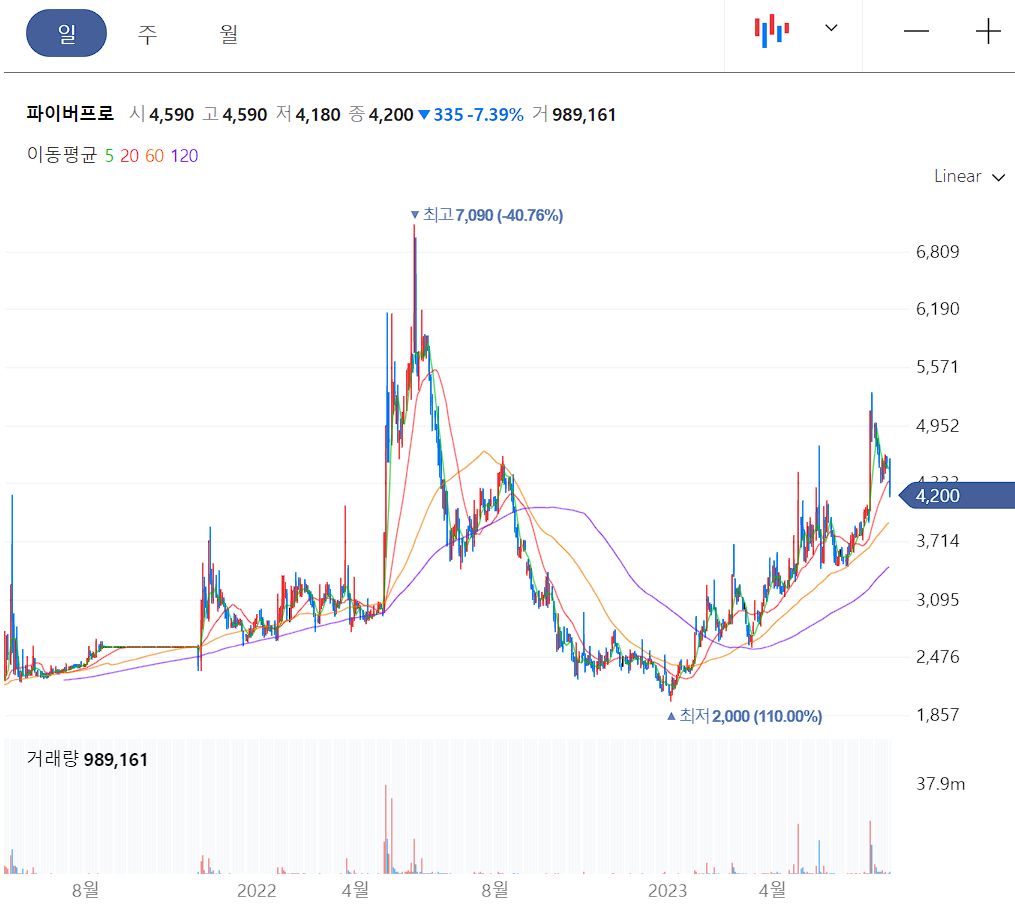The width and height of the screenshot is (1015, 920).
Task: Zoom out using the minus icon
Action: pyautogui.click(x=916, y=31)
